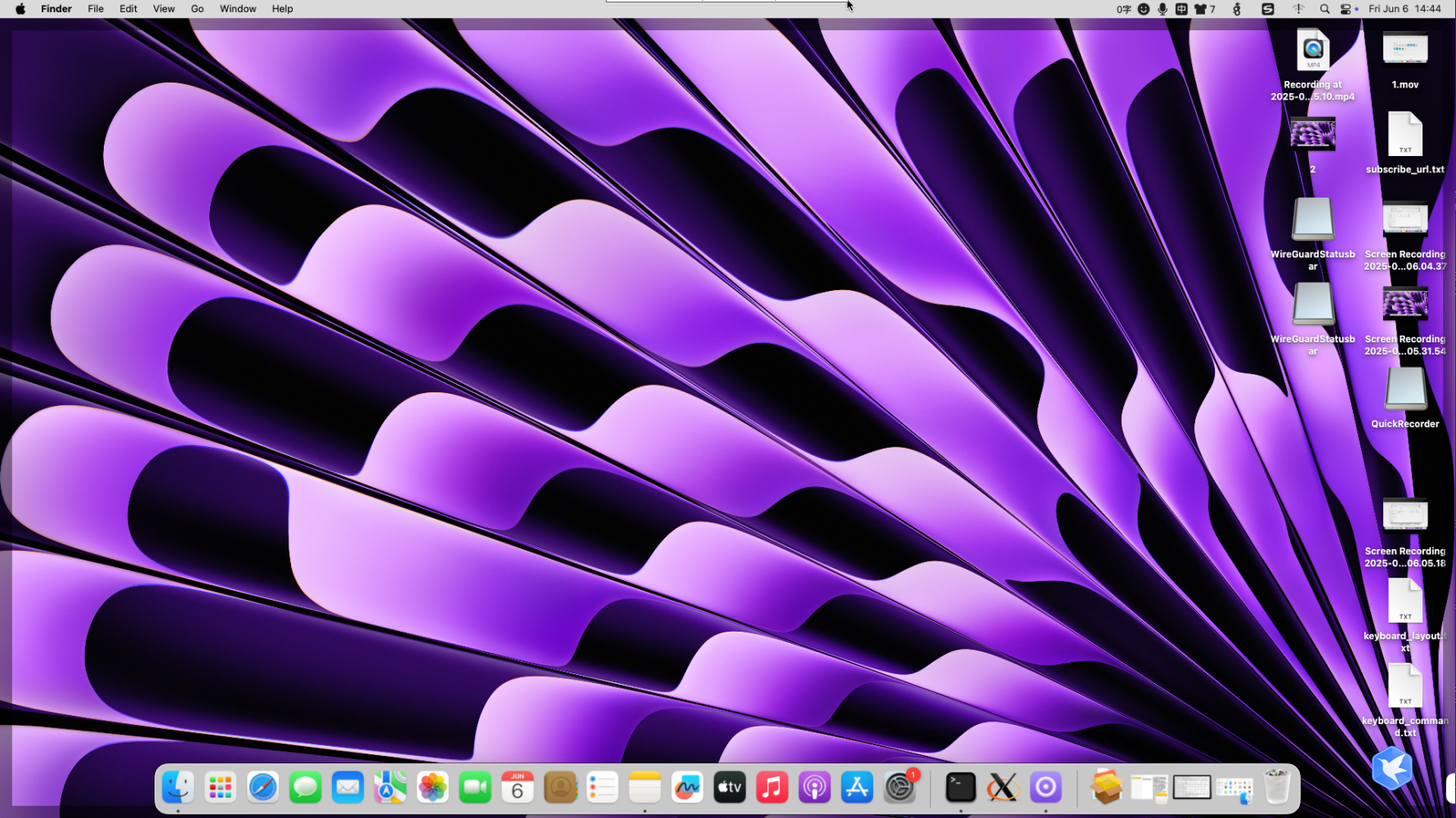Open Calendar showing Jun 6 in Dock

click(x=517, y=788)
